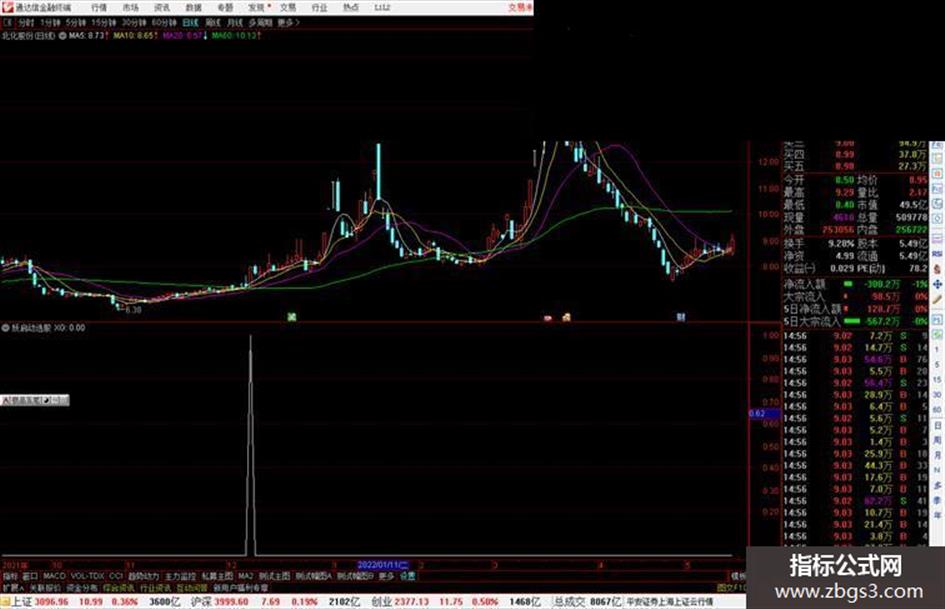Select the 60 minute sidebar shortcut
This screenshot has width=945, height=609.
(x=937, y=409)
